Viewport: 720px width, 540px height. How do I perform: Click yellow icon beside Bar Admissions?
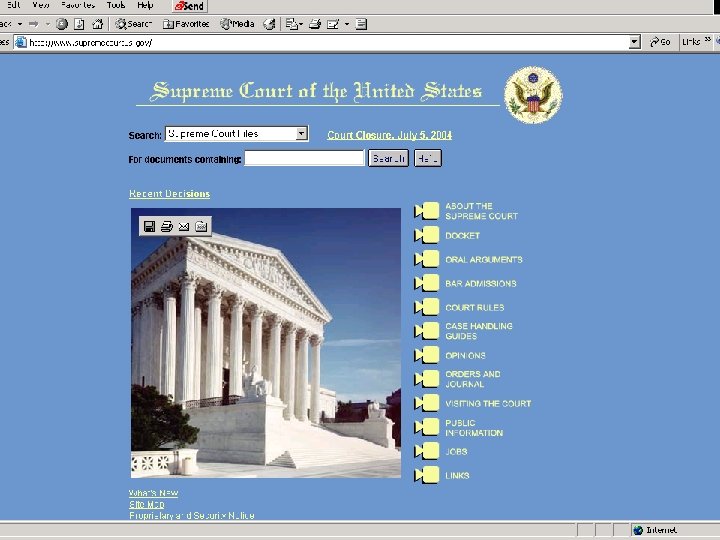coord(427,283)
